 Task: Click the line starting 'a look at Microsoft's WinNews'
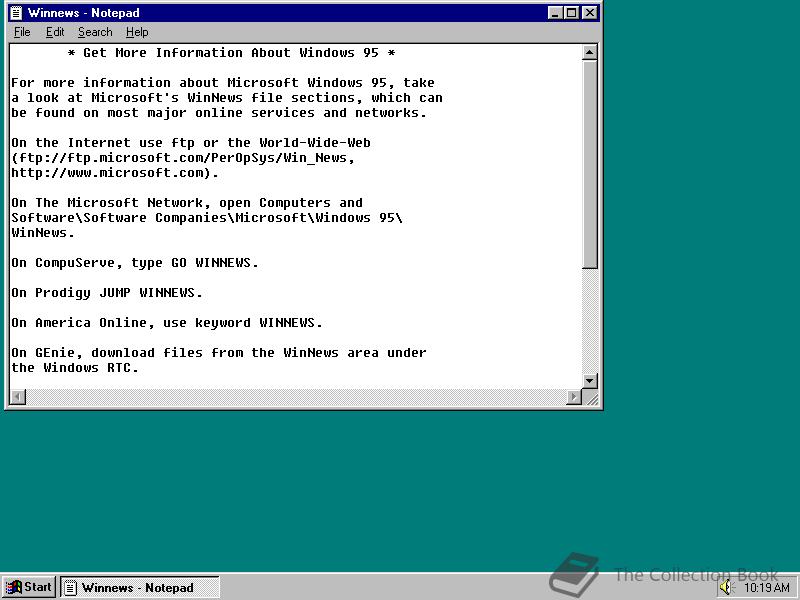point(227,97)
